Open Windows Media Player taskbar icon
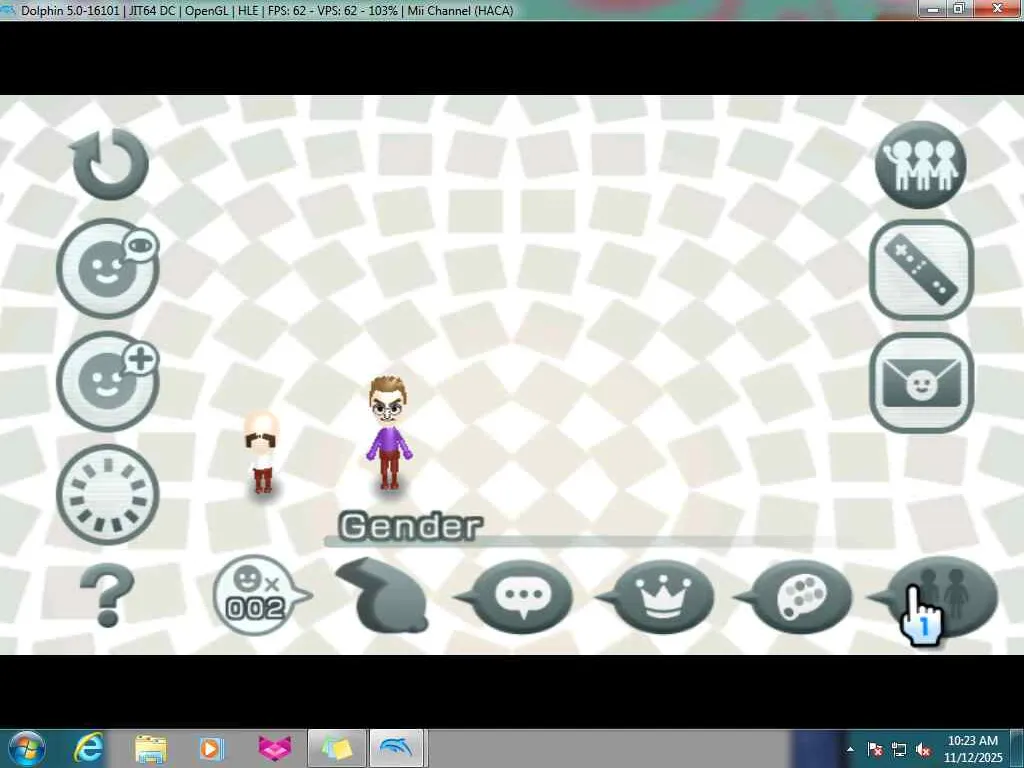The image size is (1024, 768). 211,748
